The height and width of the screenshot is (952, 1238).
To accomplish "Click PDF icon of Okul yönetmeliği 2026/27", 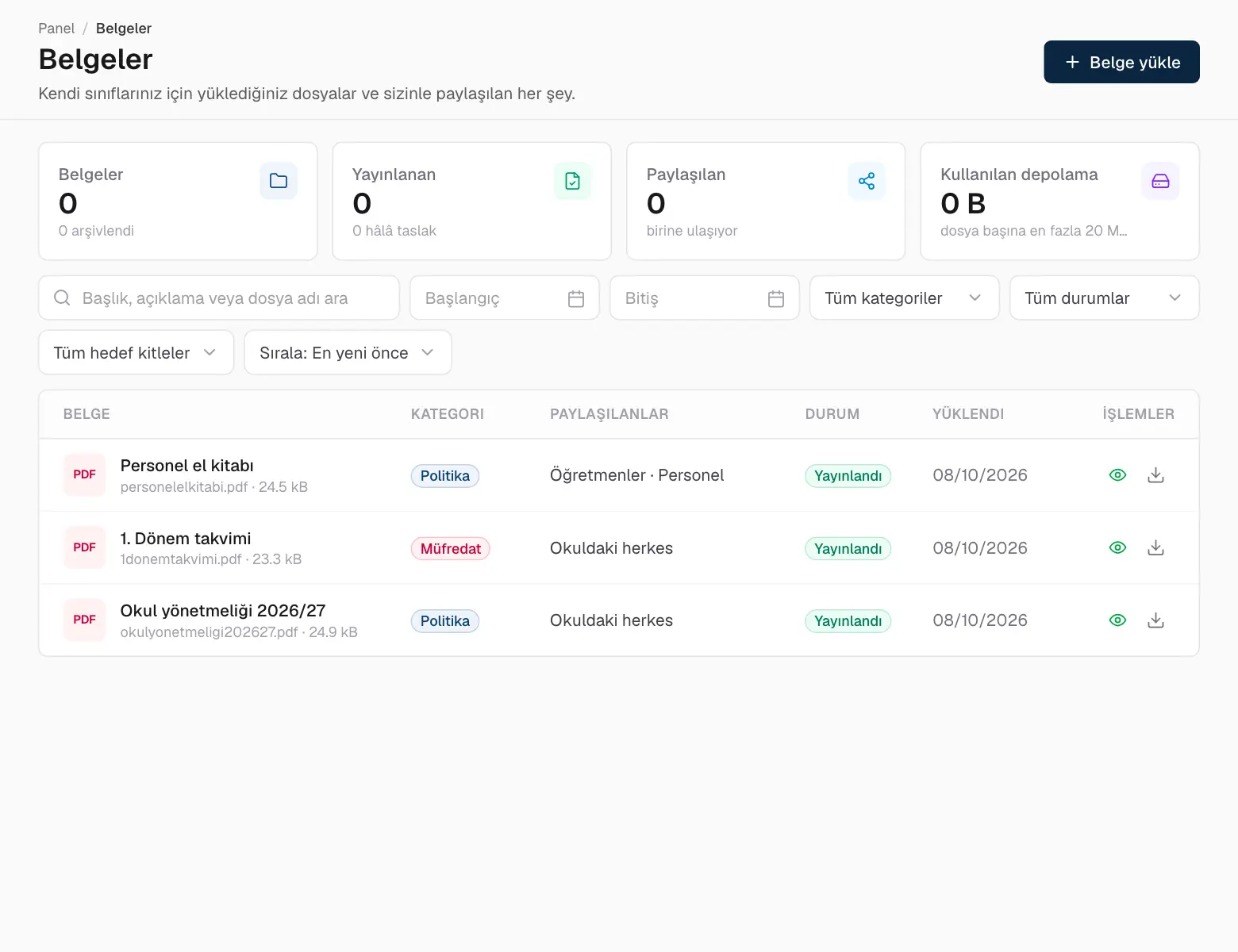I will pyautogui.click(x=84, y=620).
